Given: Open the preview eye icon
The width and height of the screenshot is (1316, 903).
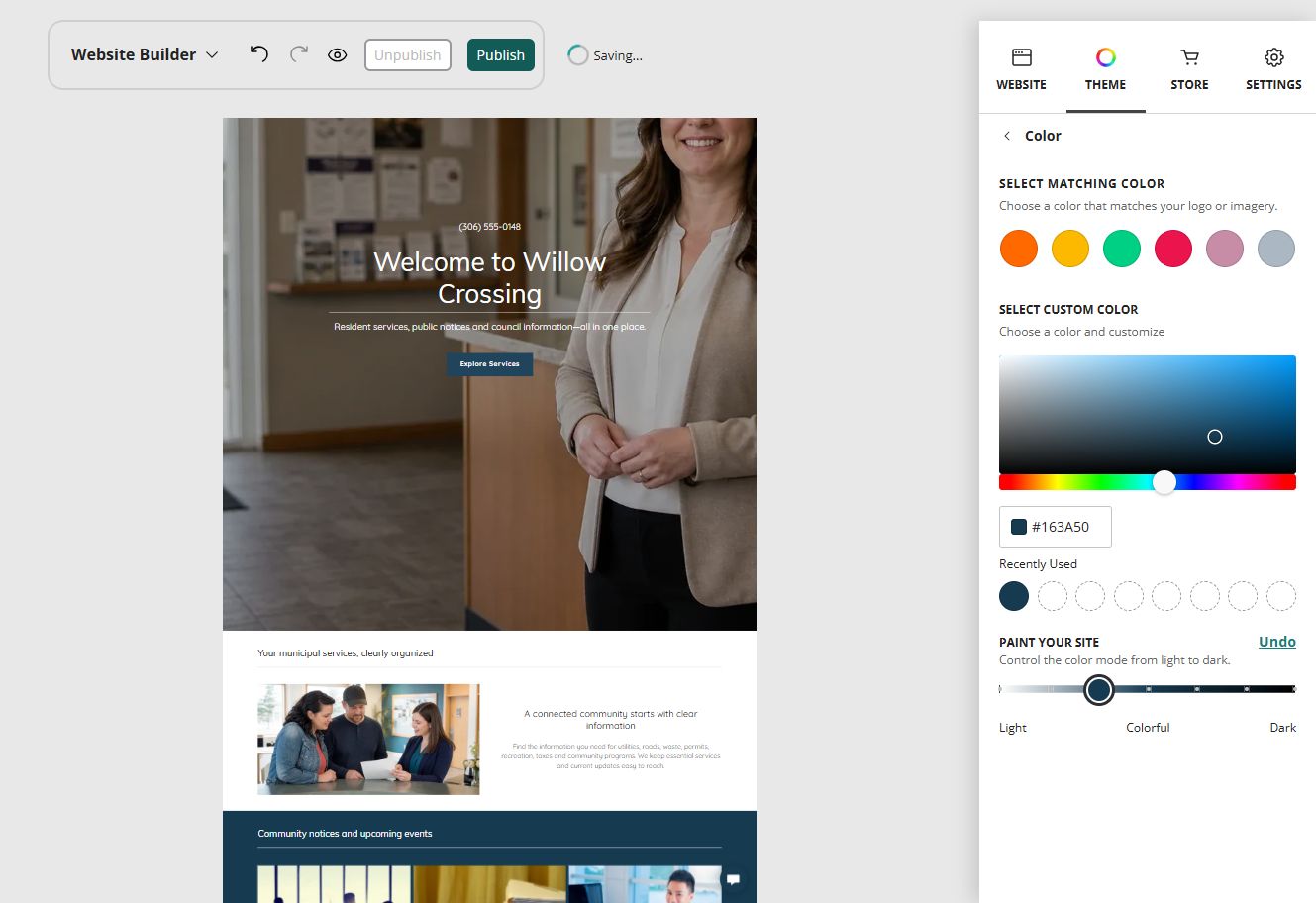Looking at the screenshot, I should (x=338, y=55).
